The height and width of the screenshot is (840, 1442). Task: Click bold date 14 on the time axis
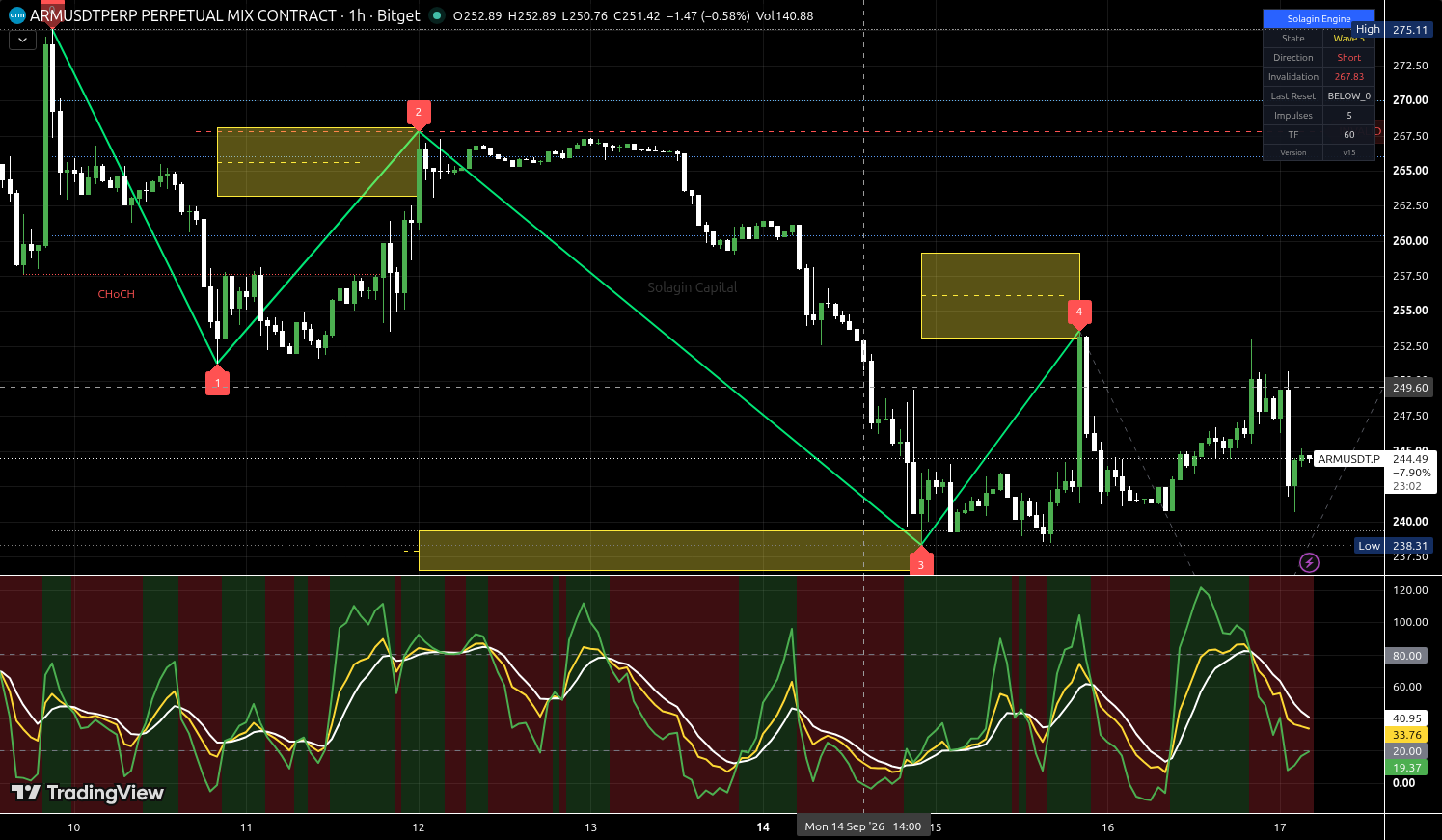click(763, 827)
